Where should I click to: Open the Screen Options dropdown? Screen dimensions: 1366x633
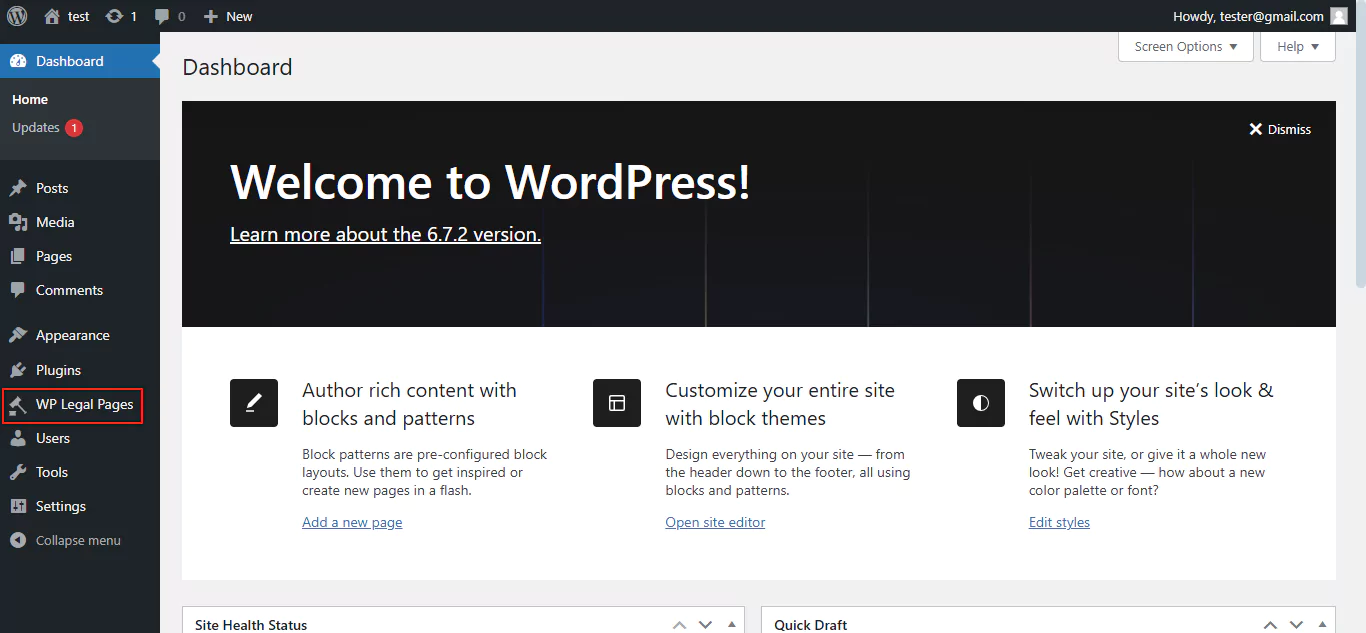[1185, 46]
